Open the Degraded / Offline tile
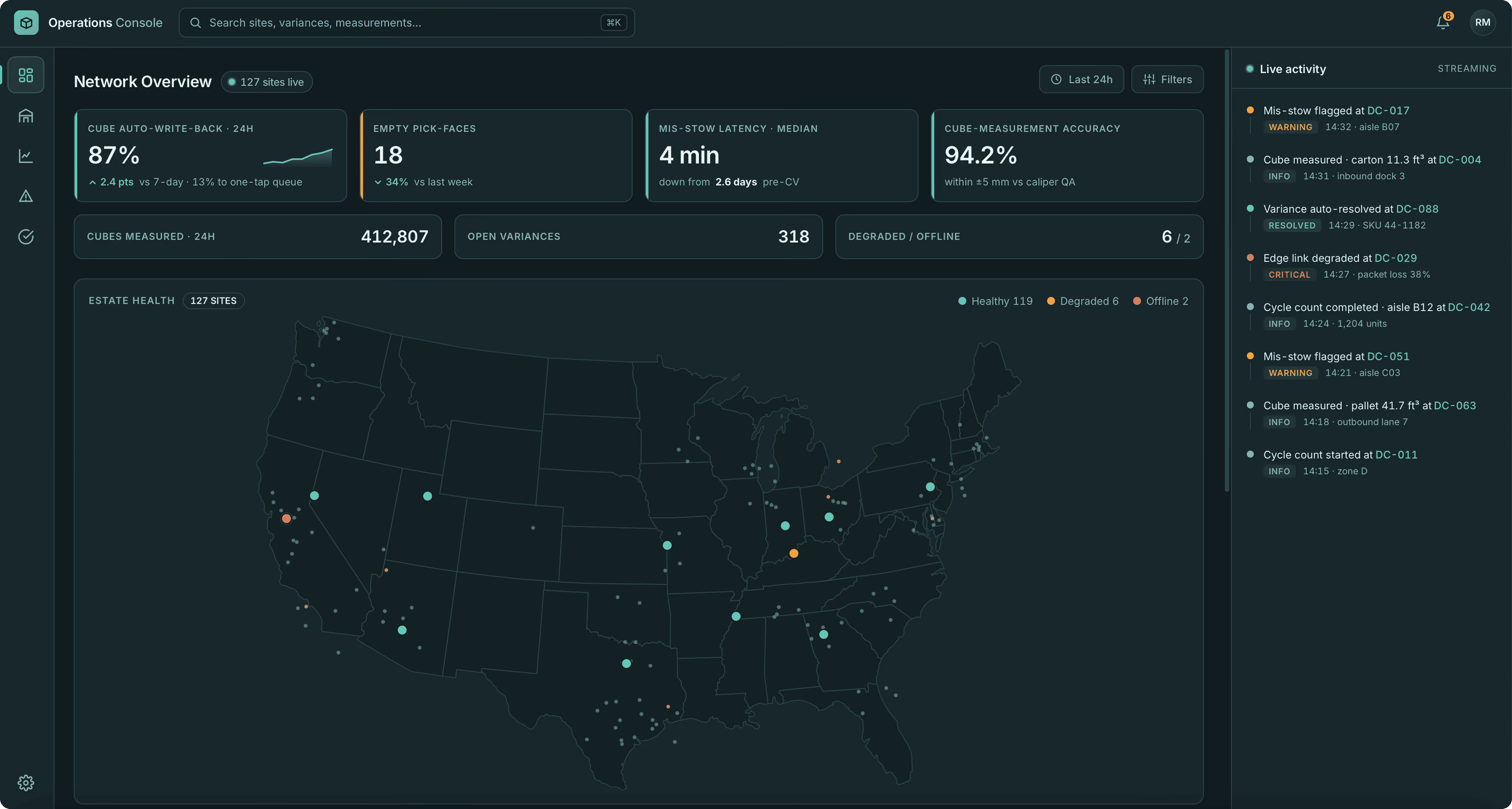Viewport: 1512px width, 809px height. coord(1019,236)
